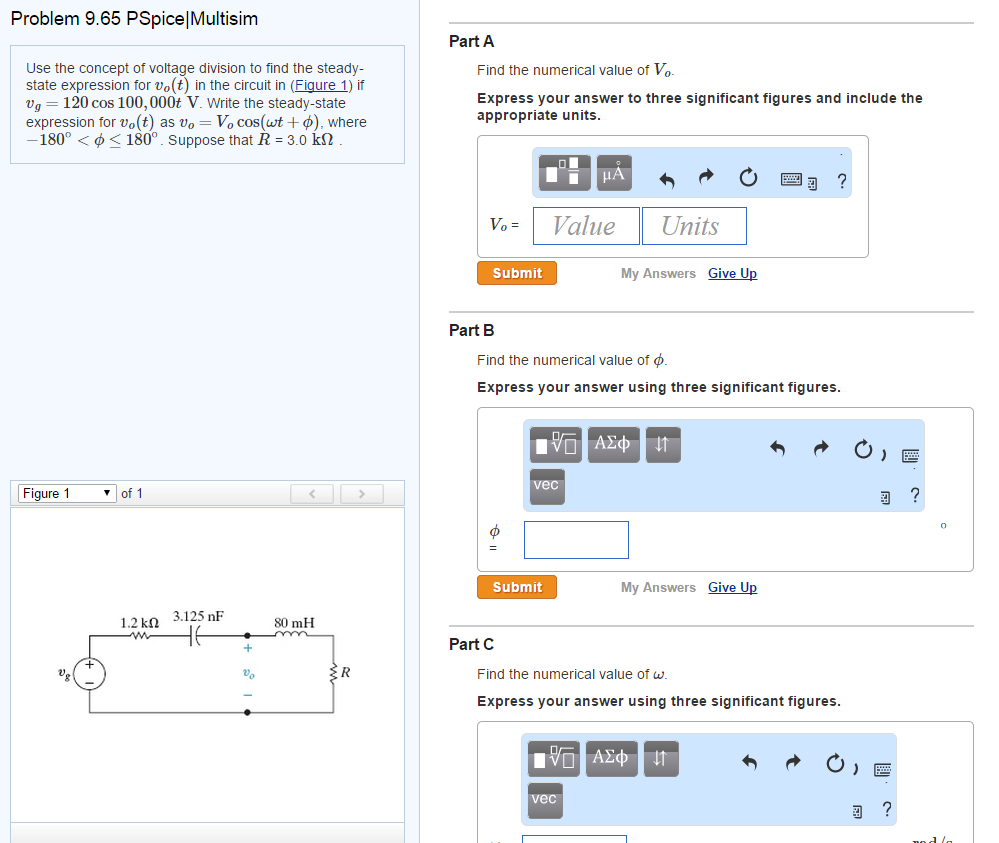Open the μÅ units symbol palette in Part A

tap(613, 172)
